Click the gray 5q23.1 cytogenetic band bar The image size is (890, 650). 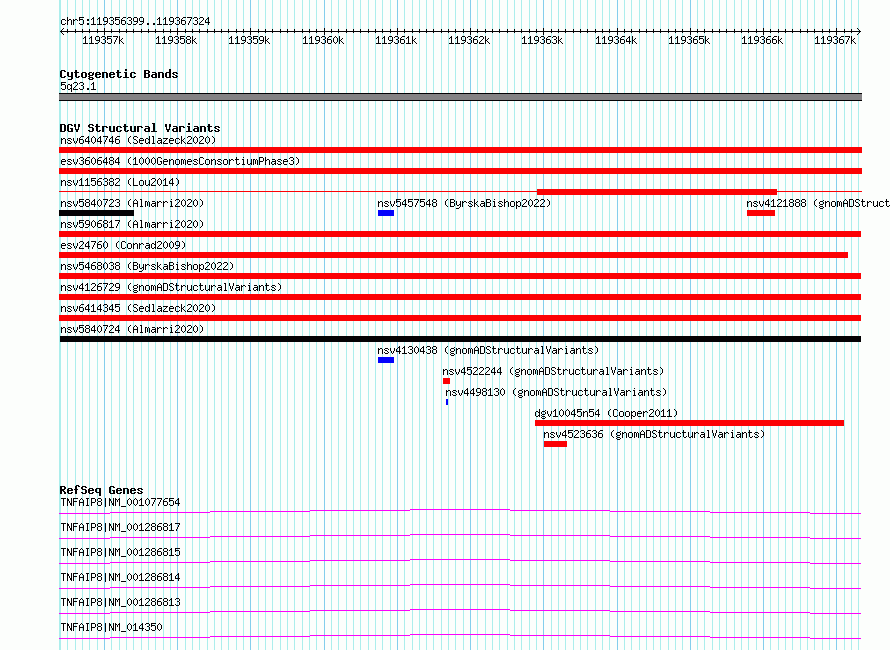460,97
